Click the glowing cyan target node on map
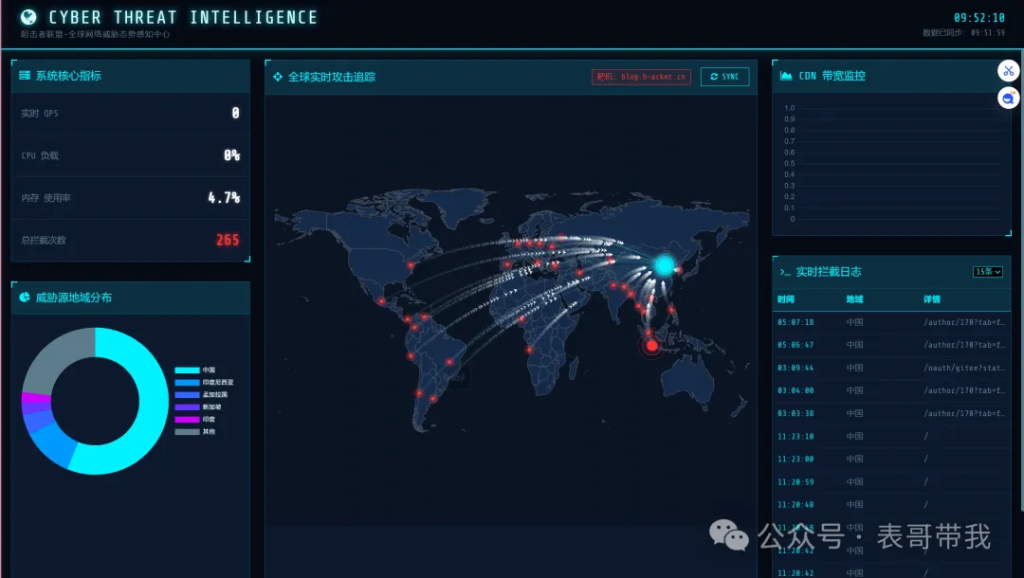The width and height of the screenshot is (1024, 578). (665, 265)
